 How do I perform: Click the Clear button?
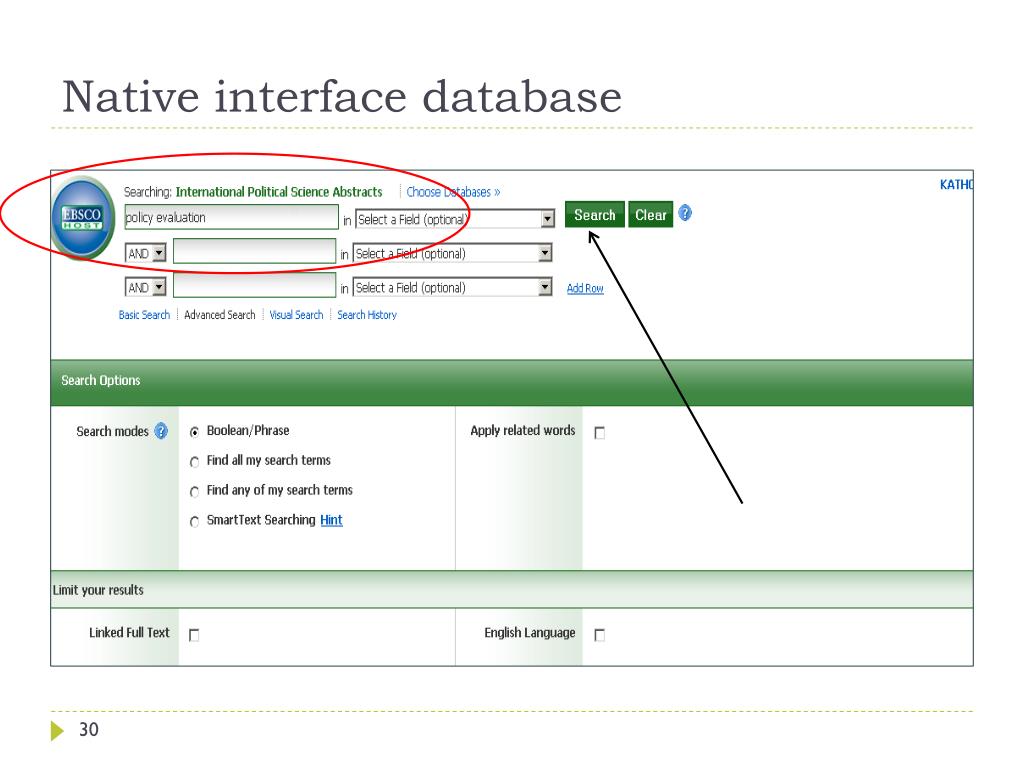coord(650,214)
